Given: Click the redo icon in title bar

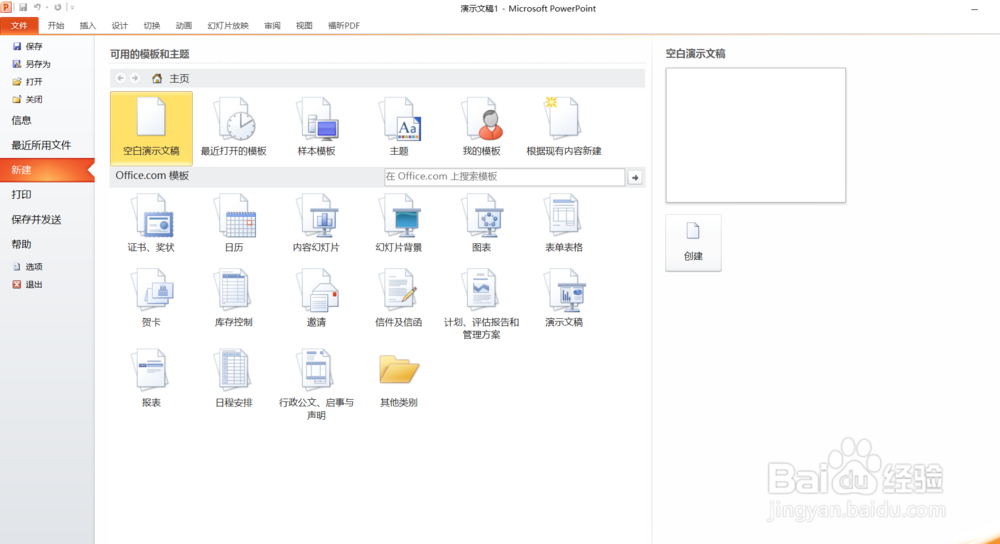Looking at the screenshot, I should tap(57, 7).
